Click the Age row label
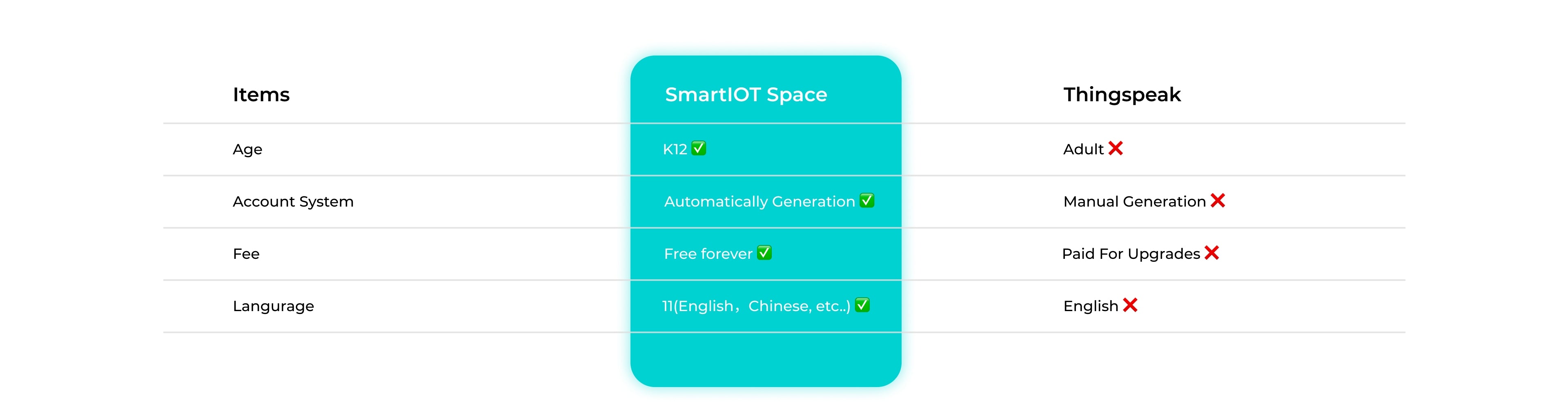 [x=247, y=149]
